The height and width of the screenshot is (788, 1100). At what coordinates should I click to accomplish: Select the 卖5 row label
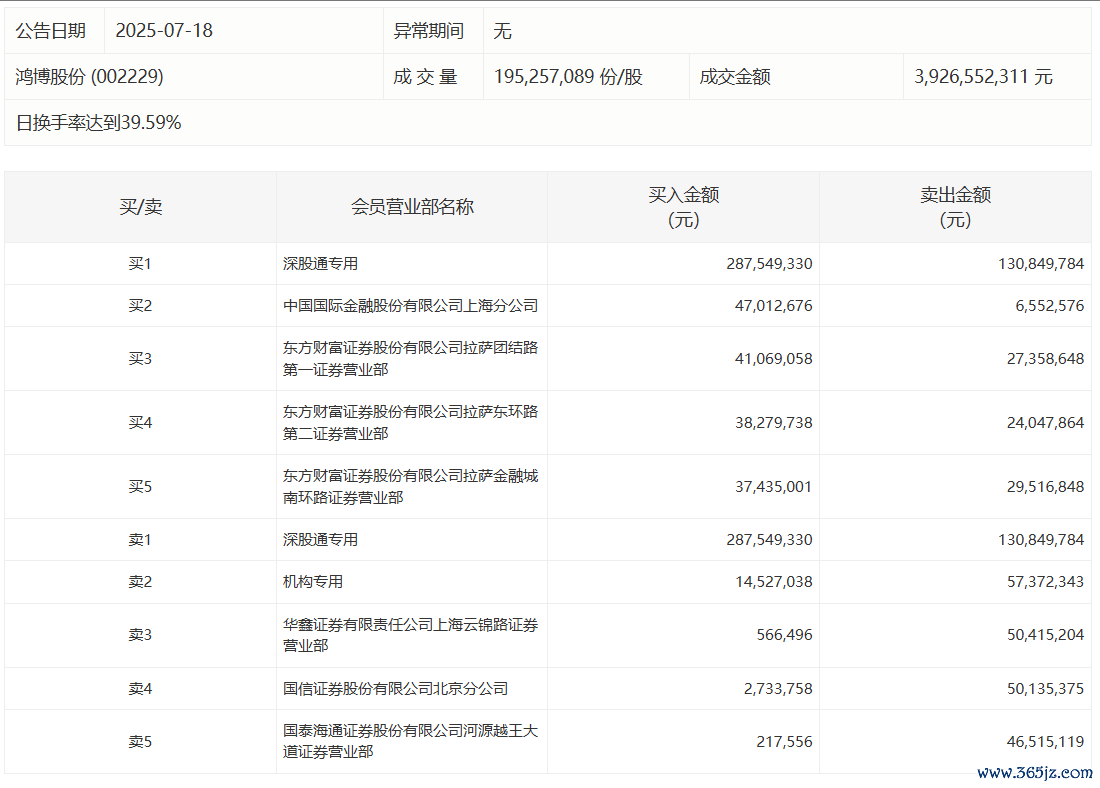coord(140,741)
